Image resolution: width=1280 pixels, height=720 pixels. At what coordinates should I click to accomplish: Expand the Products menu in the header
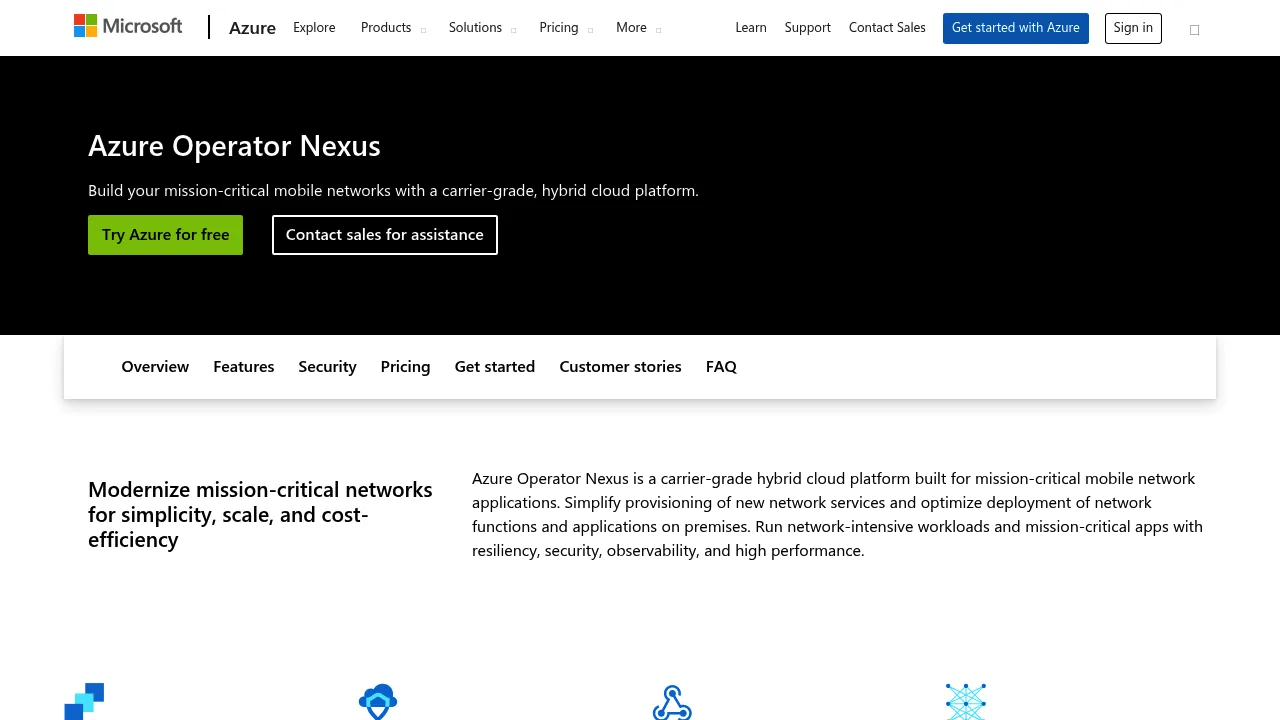(x=393, y=28)
